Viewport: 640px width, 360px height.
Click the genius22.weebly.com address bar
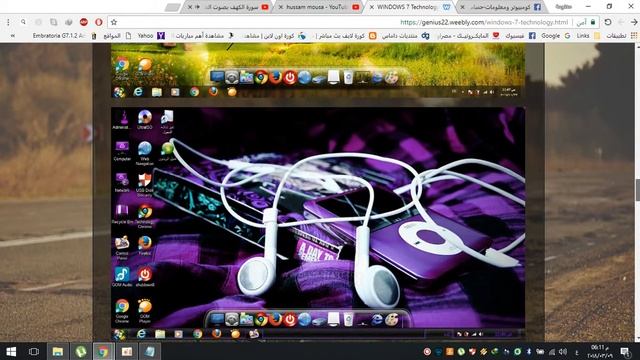point(354,22)
